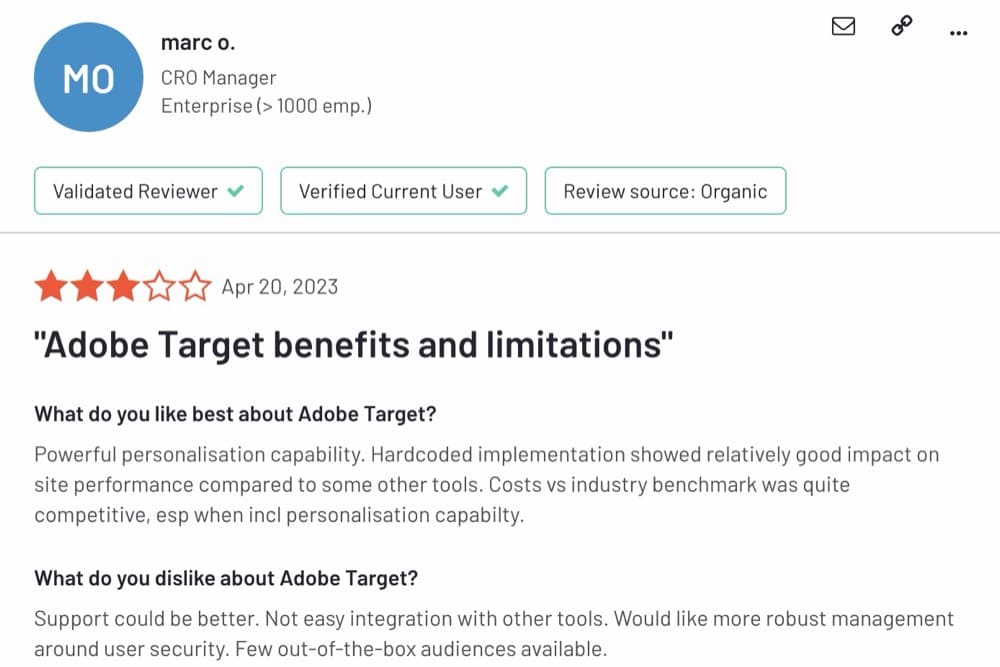This screenshot has height=667, width=1000.
Task: Click the CRO Manager job title
Action: pyautogui.click(x=218, y=78)
